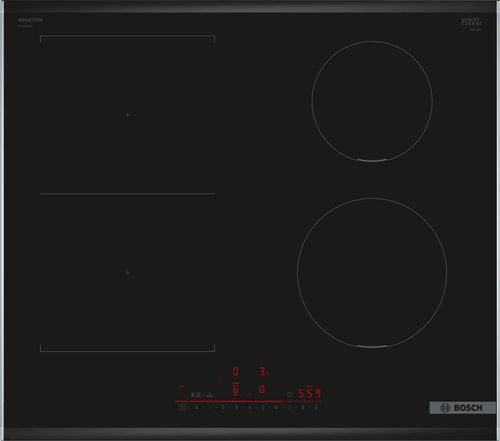Select the lower-left zone display showing 6
500x441 pixels.
pyautogui.click(x=235, y=389)
